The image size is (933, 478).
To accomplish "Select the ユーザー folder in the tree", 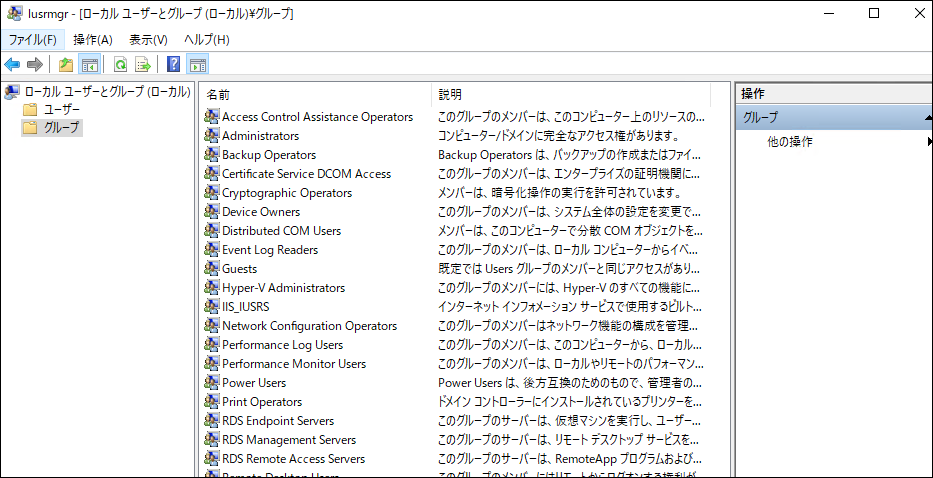I will pyautogui.click(x=62, y=109).
